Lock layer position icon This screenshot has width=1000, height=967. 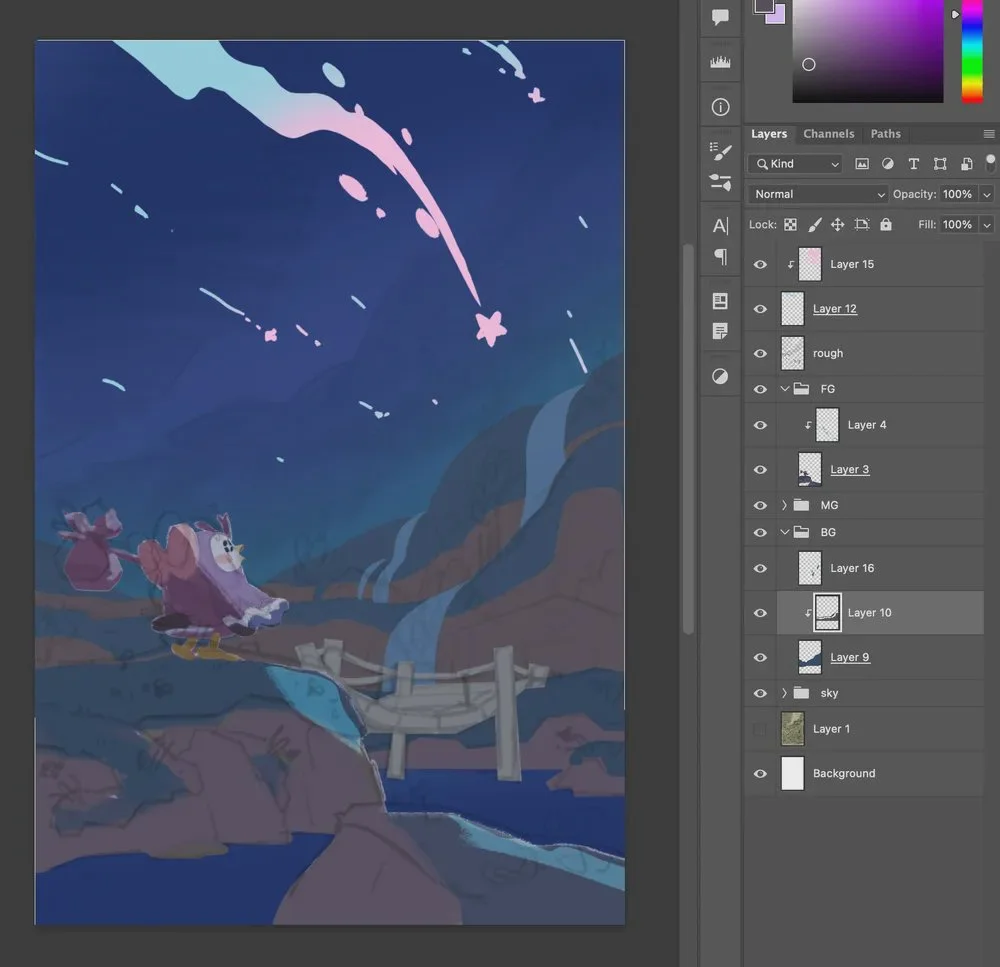pyautogui.click(x=837, y=225)
